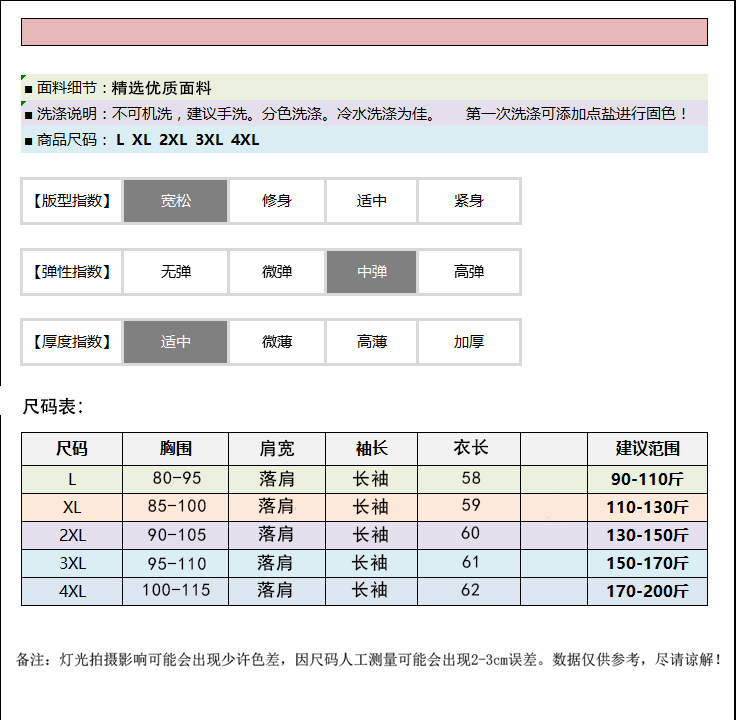Screen dimensions: 736x720
Task: Click the garment length 59 cell
Action: (470, 506)
